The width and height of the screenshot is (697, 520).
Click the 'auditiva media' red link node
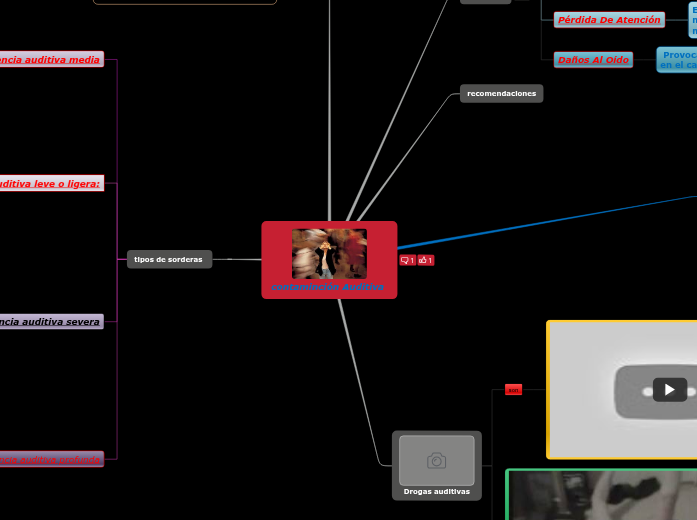pyautogui.click(x=50, y=60)
